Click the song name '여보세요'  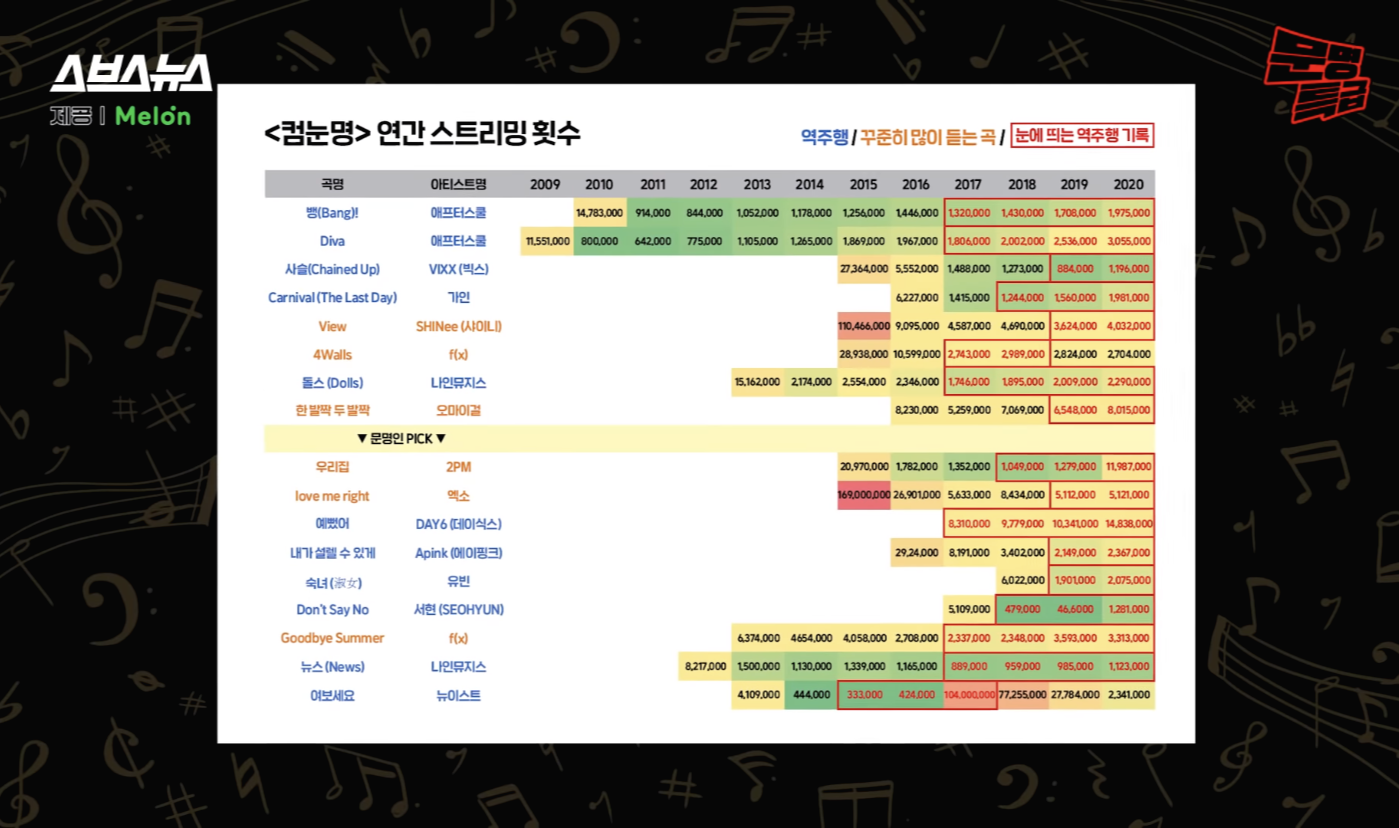pos(333,694)
